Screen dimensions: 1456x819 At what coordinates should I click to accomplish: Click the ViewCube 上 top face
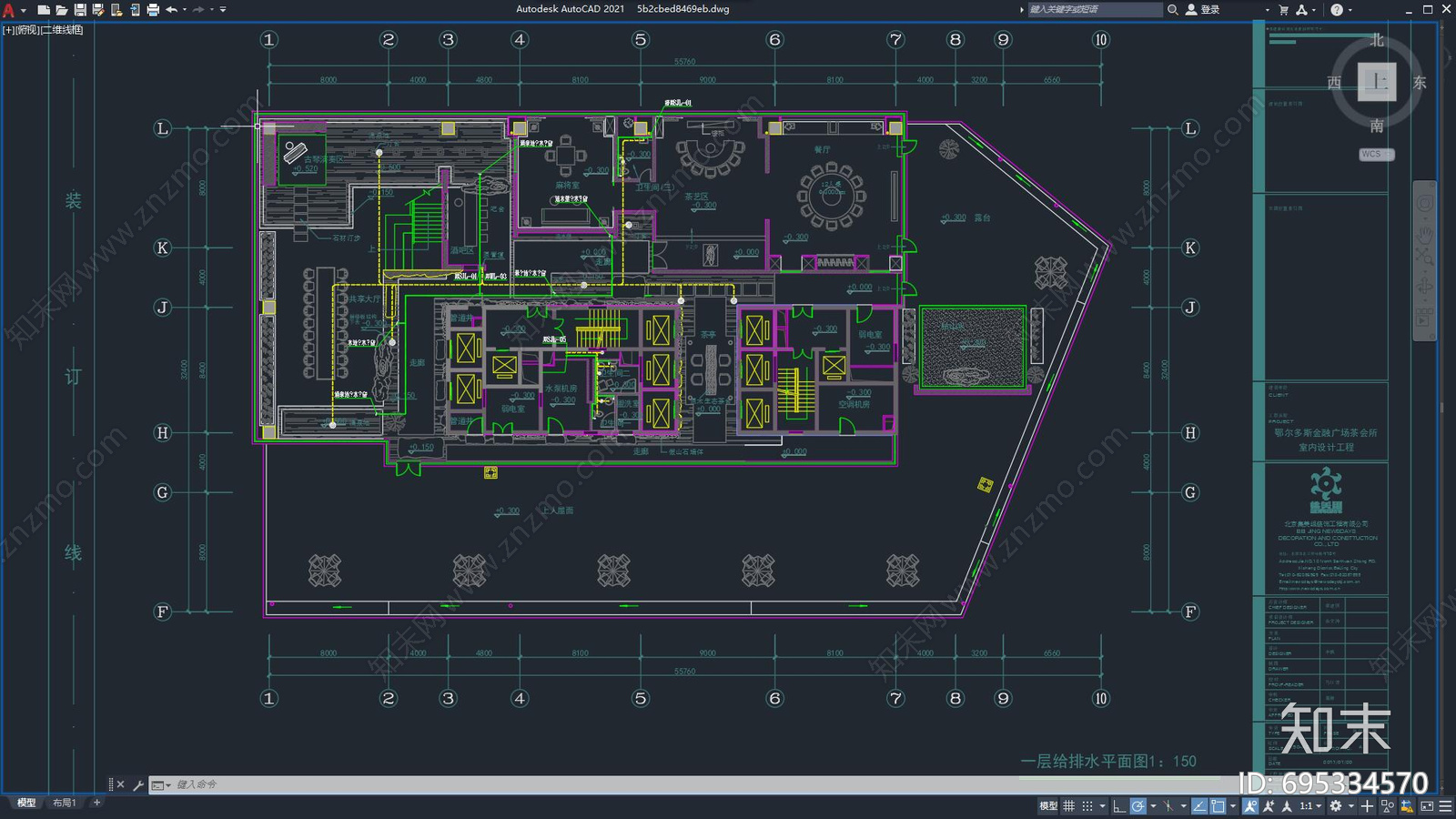1377,83
